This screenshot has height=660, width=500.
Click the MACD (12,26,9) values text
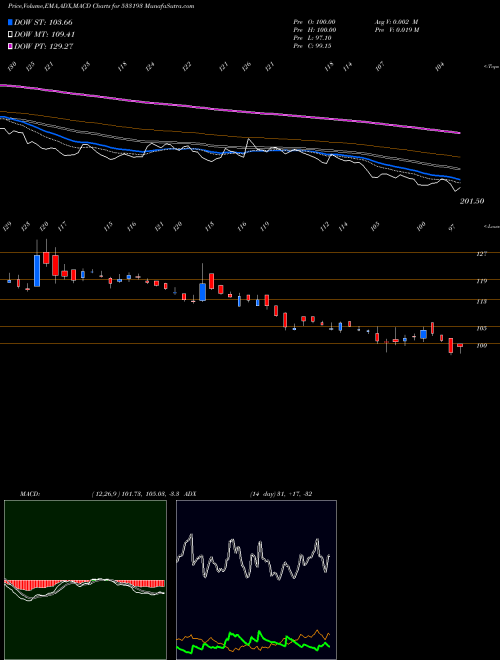(x=136, y=494)
